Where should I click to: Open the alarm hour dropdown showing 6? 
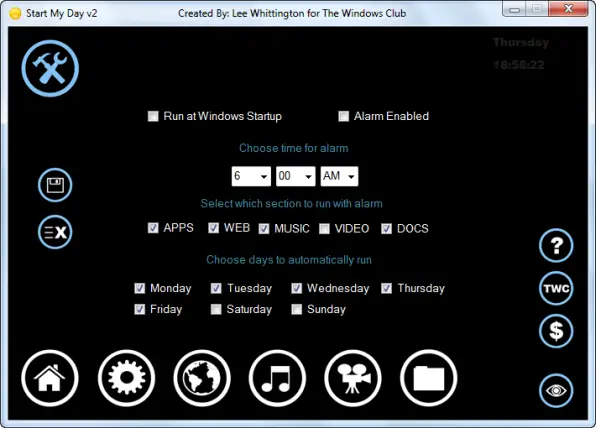(251, 176)
